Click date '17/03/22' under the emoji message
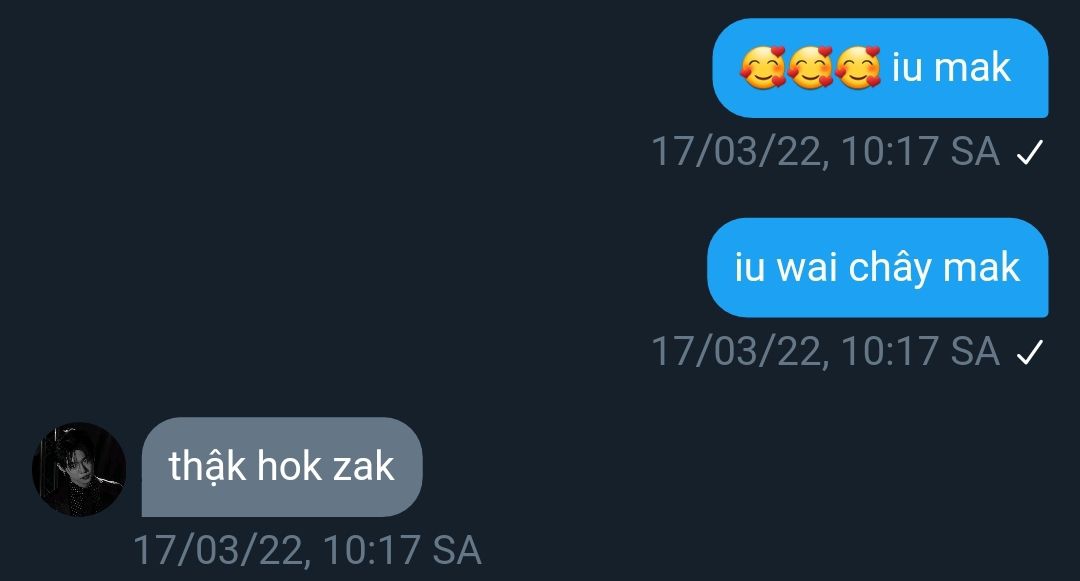The width and height of the screenshot is (1080, 581). tap(736, 151)
